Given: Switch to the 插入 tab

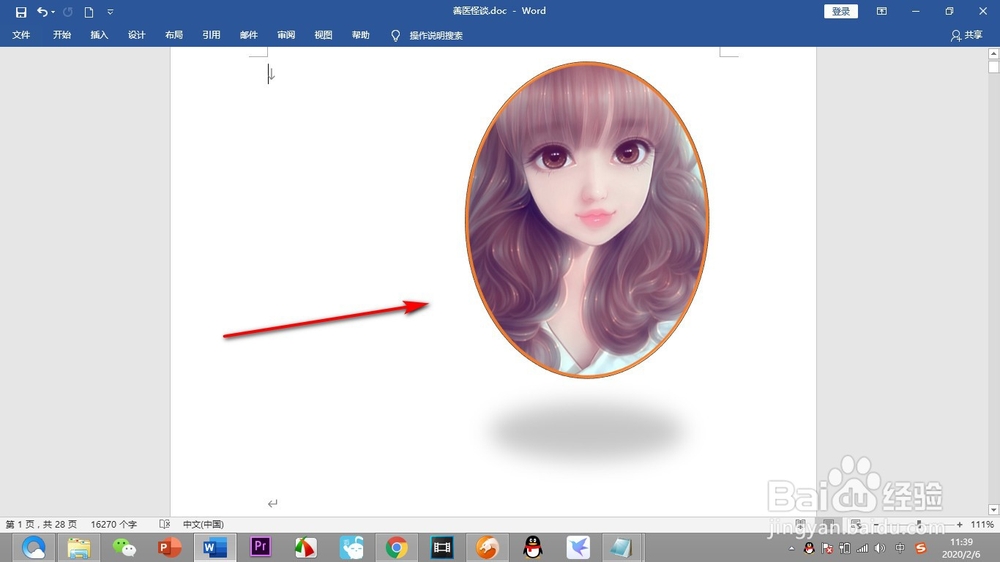Looking at the screenshot, I should (99, 35).
